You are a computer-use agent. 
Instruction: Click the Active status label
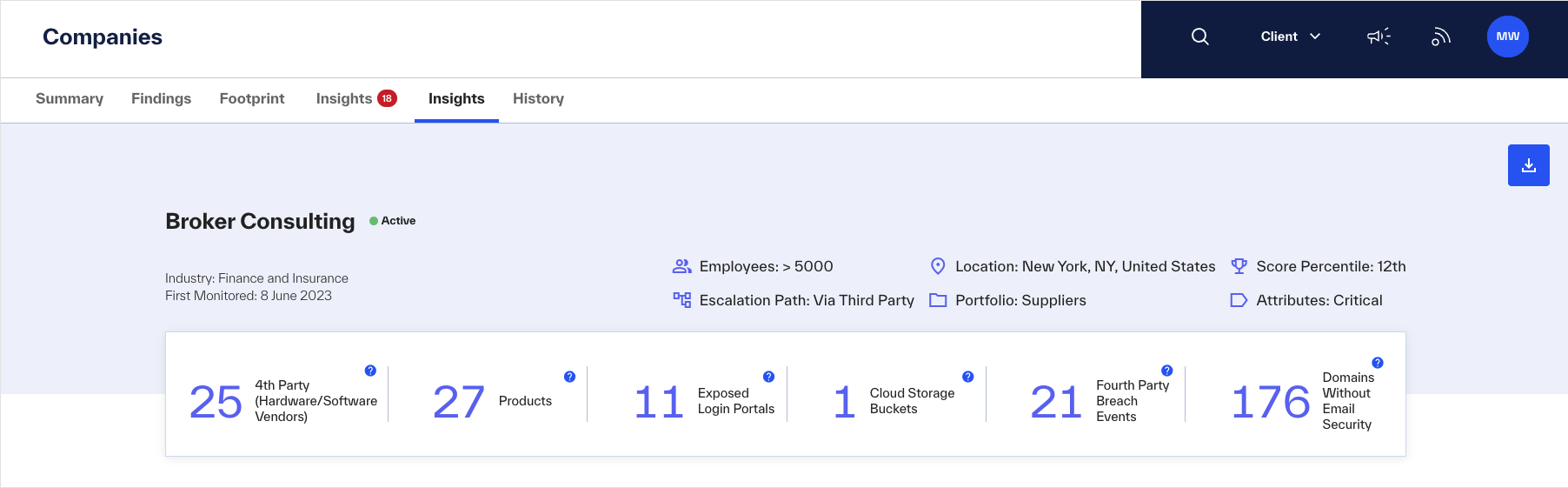pyautogui.click(x=398, y=221)
